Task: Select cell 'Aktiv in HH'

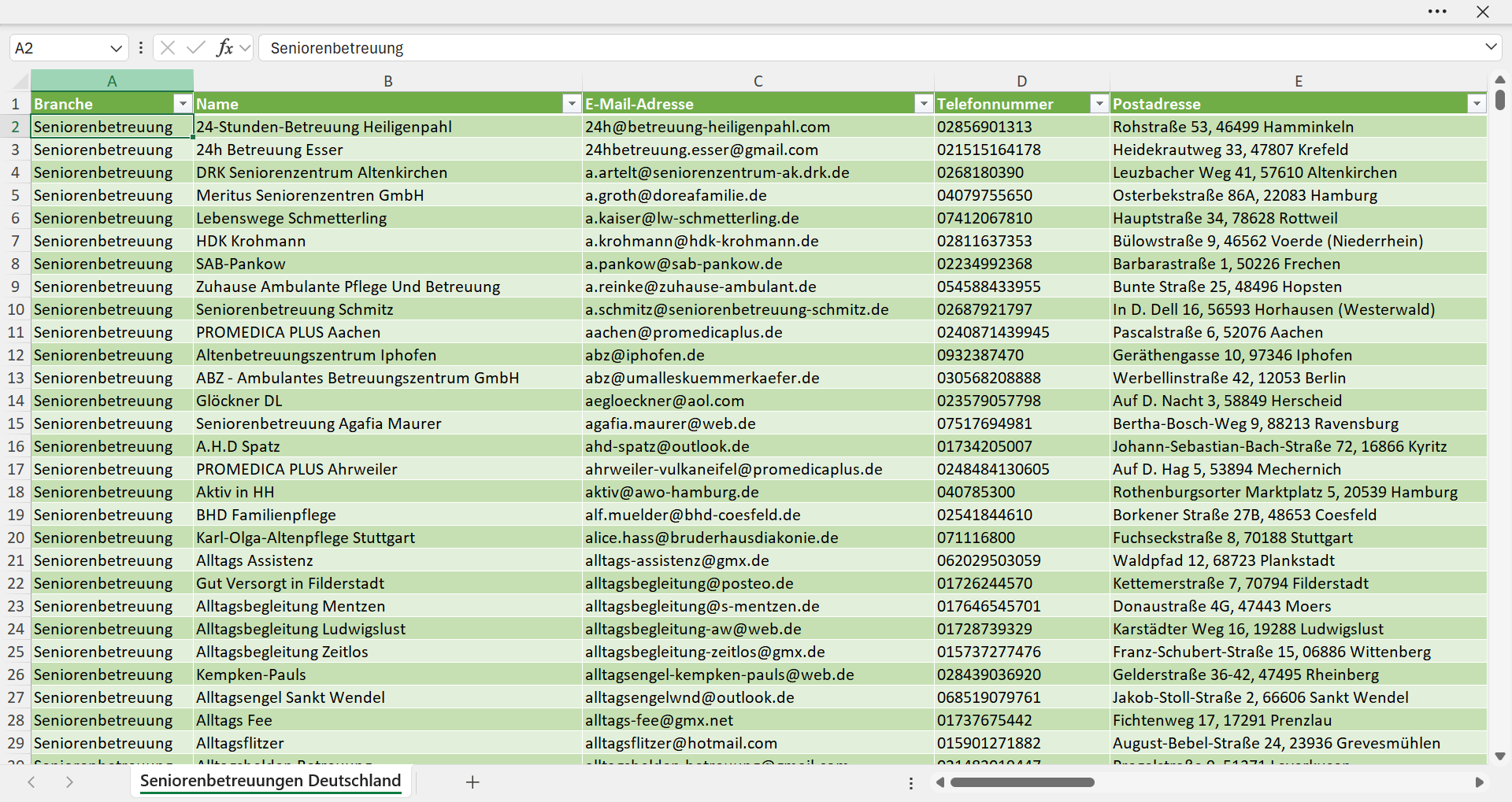Action: click(388, 492)
